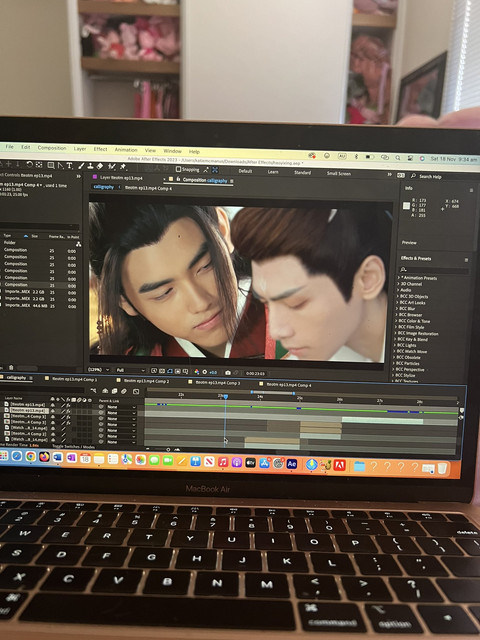Image resolution: width=480 pixels, height=640 pixels.
Task: Click the Effects & Presets search magnifier icon
Action: [404, 269]
